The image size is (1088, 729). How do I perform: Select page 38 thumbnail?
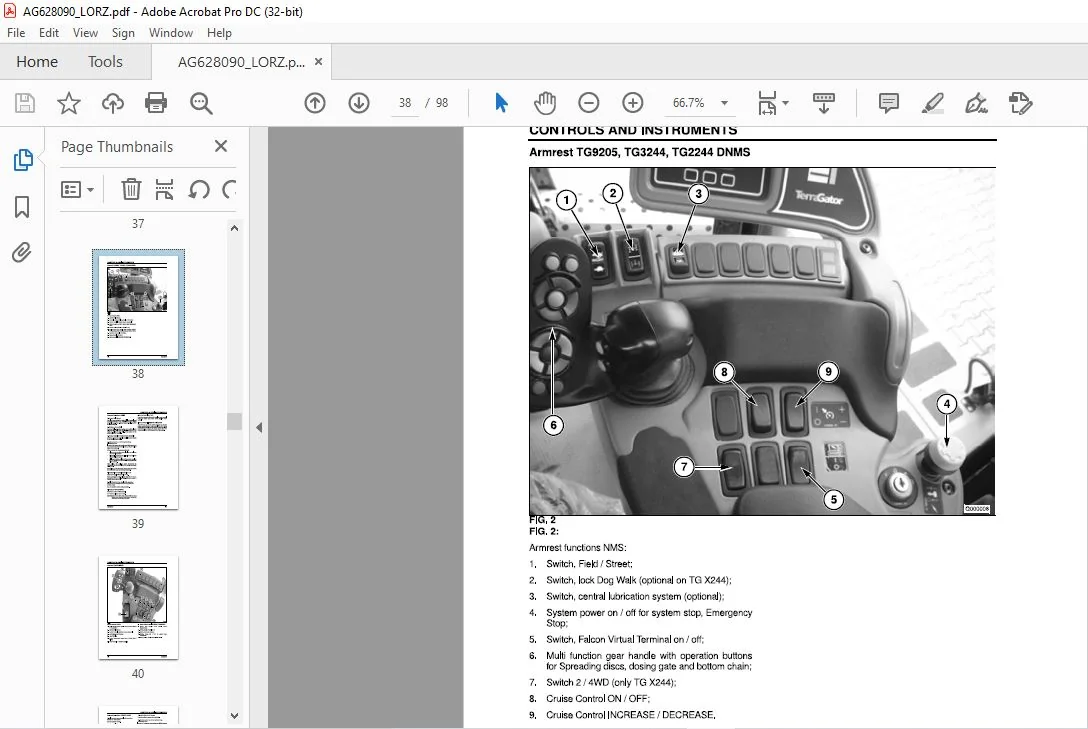click(x=138, y=307)
